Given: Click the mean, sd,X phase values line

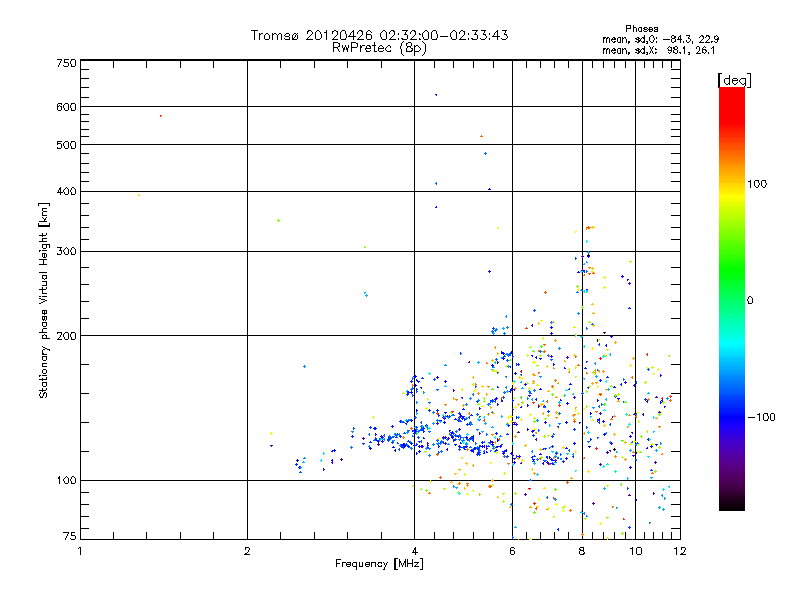Looking at the screenshot, I should pyautogui.click(x=659, y=50).
